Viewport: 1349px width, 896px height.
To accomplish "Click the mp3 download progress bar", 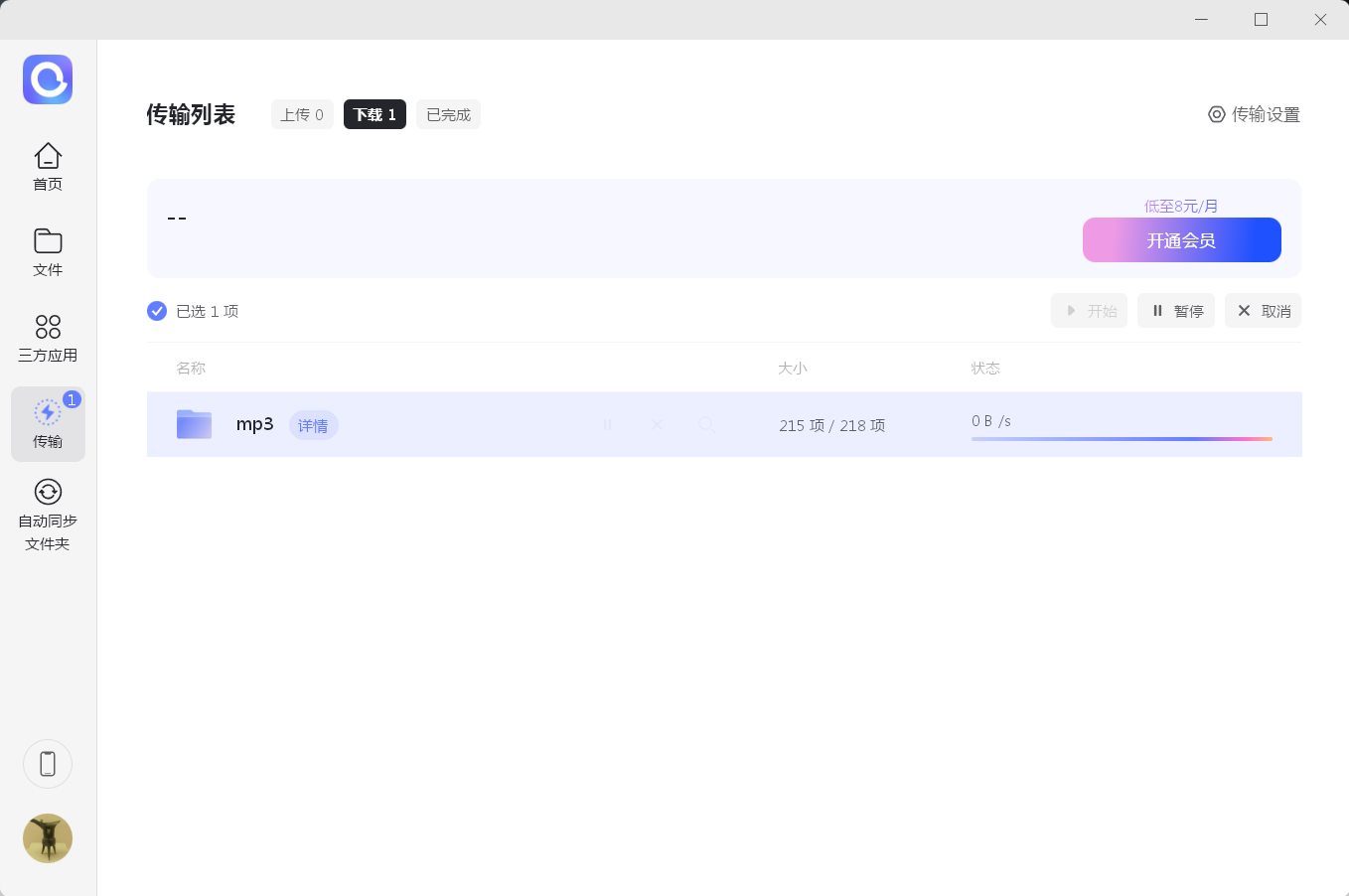I will (x=1122, y=438).
